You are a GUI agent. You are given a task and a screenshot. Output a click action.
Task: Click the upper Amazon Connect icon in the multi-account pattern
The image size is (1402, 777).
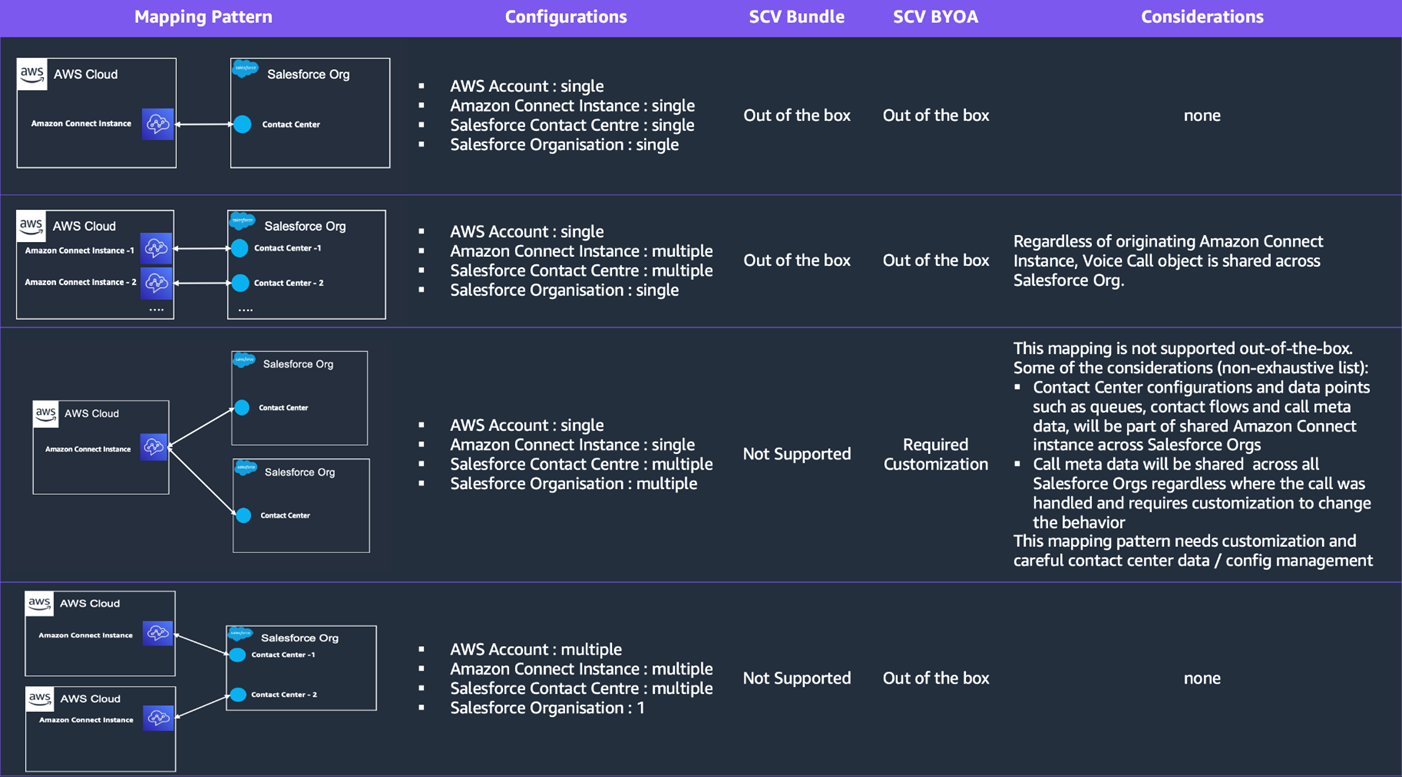point(157,633)
